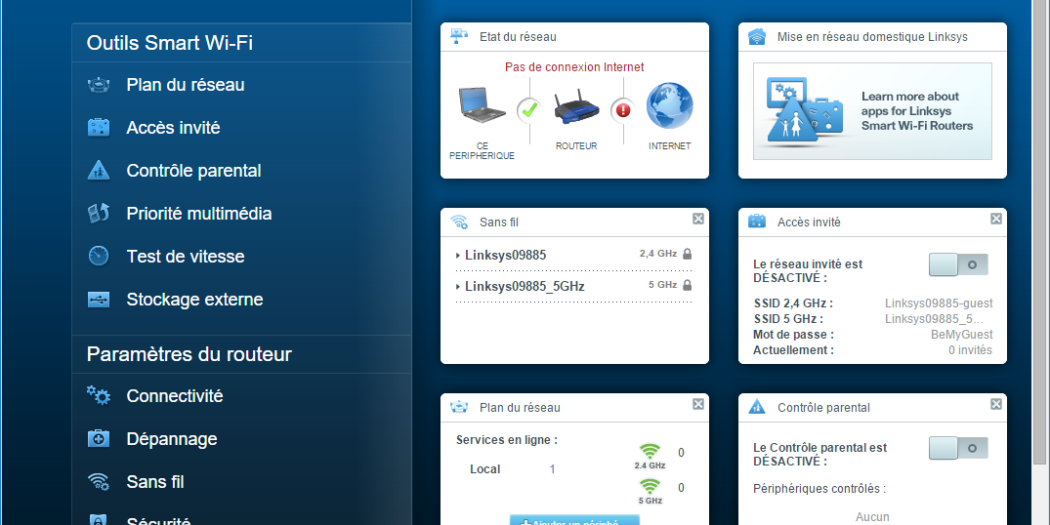Viewport: 1050px width, 525px height.
Task: Click the Connectivité gears icon
Action: tap(98, 396)
